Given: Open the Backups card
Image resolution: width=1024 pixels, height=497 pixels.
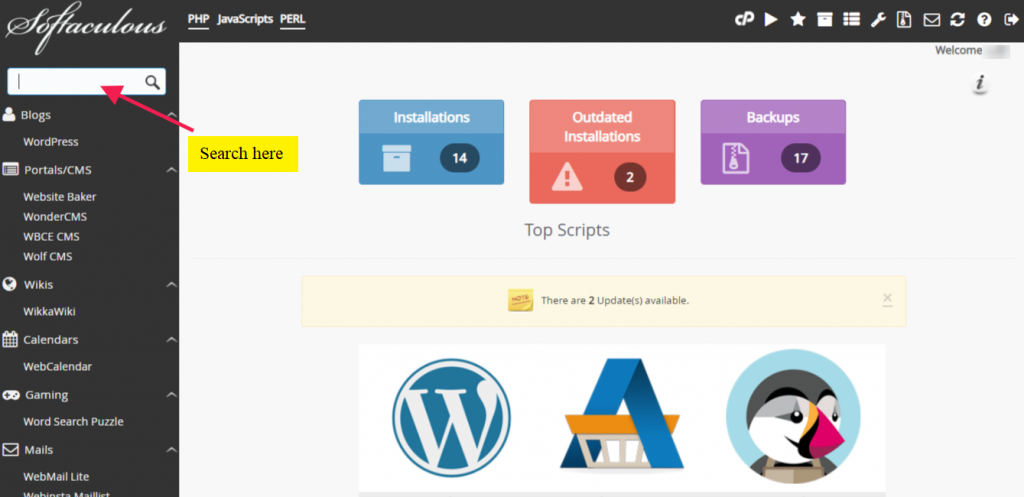Looking at the screenshot, I should click(773, 142).
